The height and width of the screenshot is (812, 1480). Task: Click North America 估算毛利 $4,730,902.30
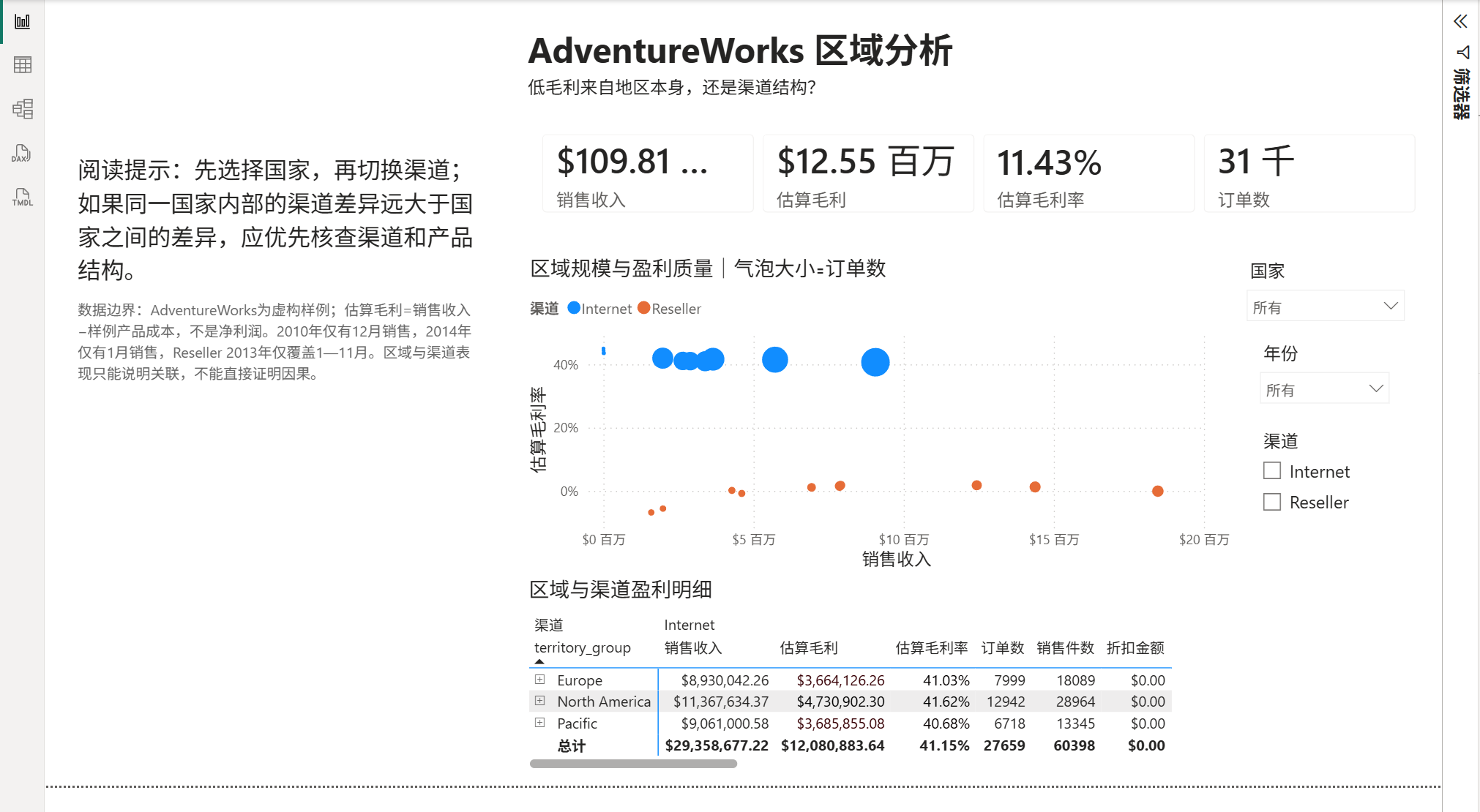pyautogui.click(x=840, y=702)
